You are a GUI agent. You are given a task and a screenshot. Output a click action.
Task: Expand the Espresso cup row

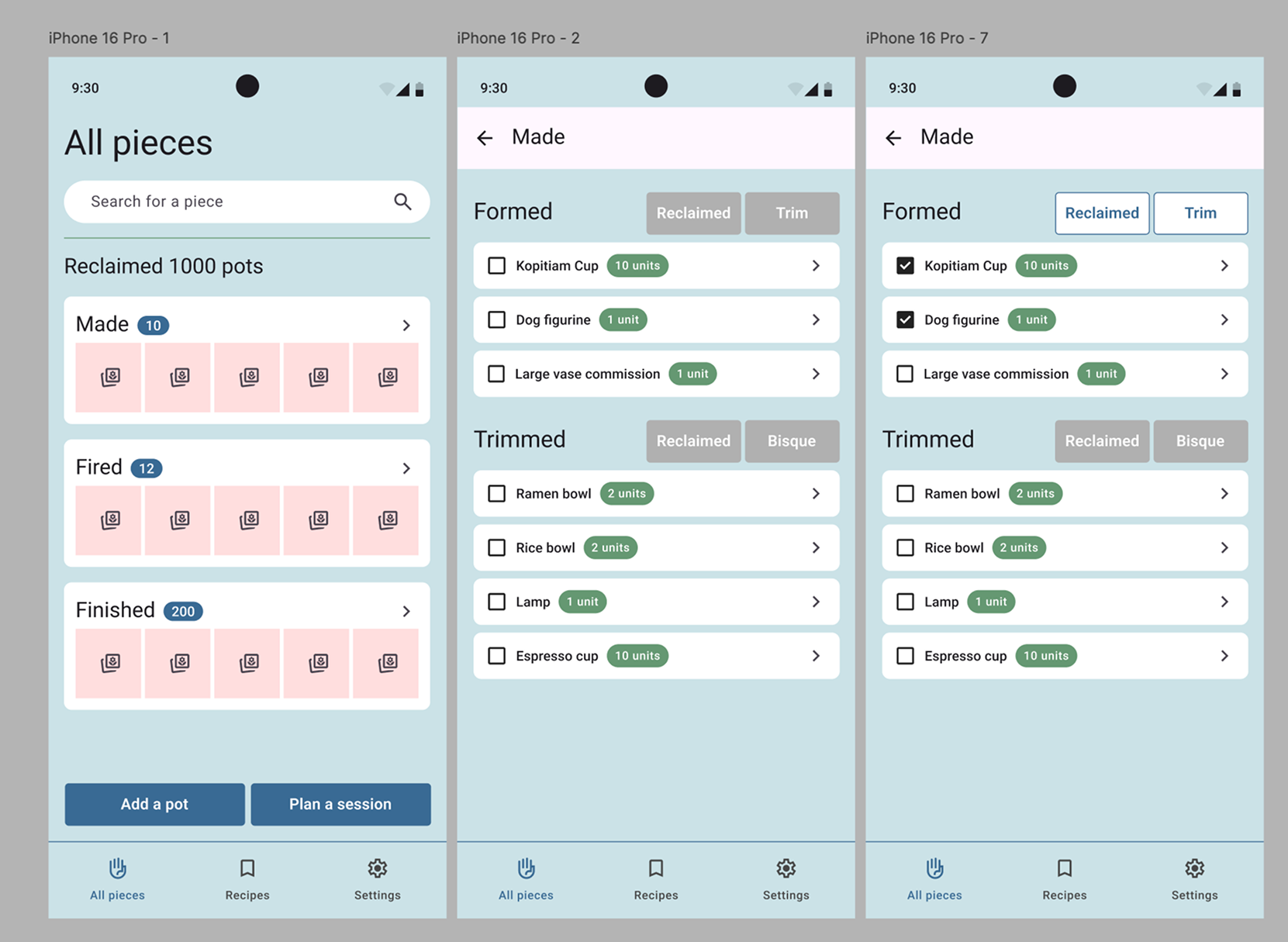coord(816,655)
